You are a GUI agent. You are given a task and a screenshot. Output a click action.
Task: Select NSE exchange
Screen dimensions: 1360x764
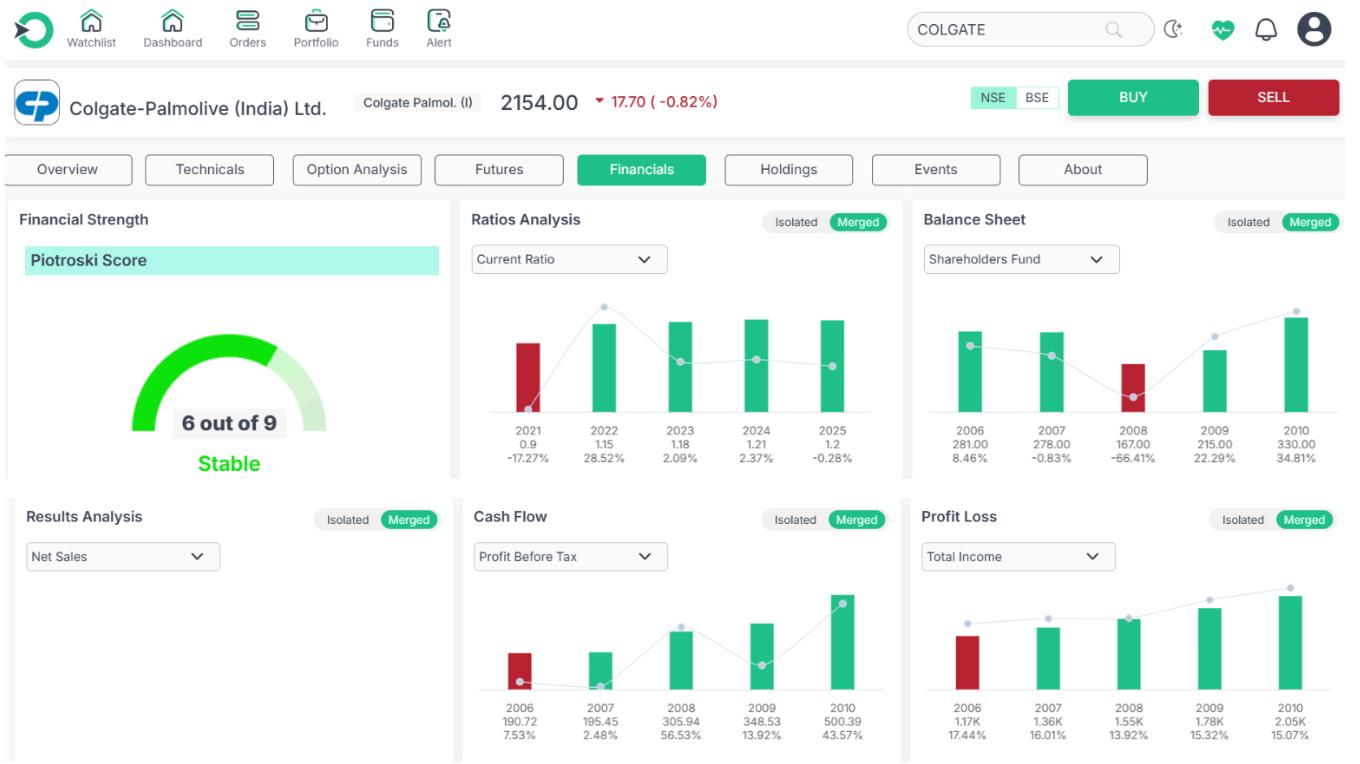993,98
